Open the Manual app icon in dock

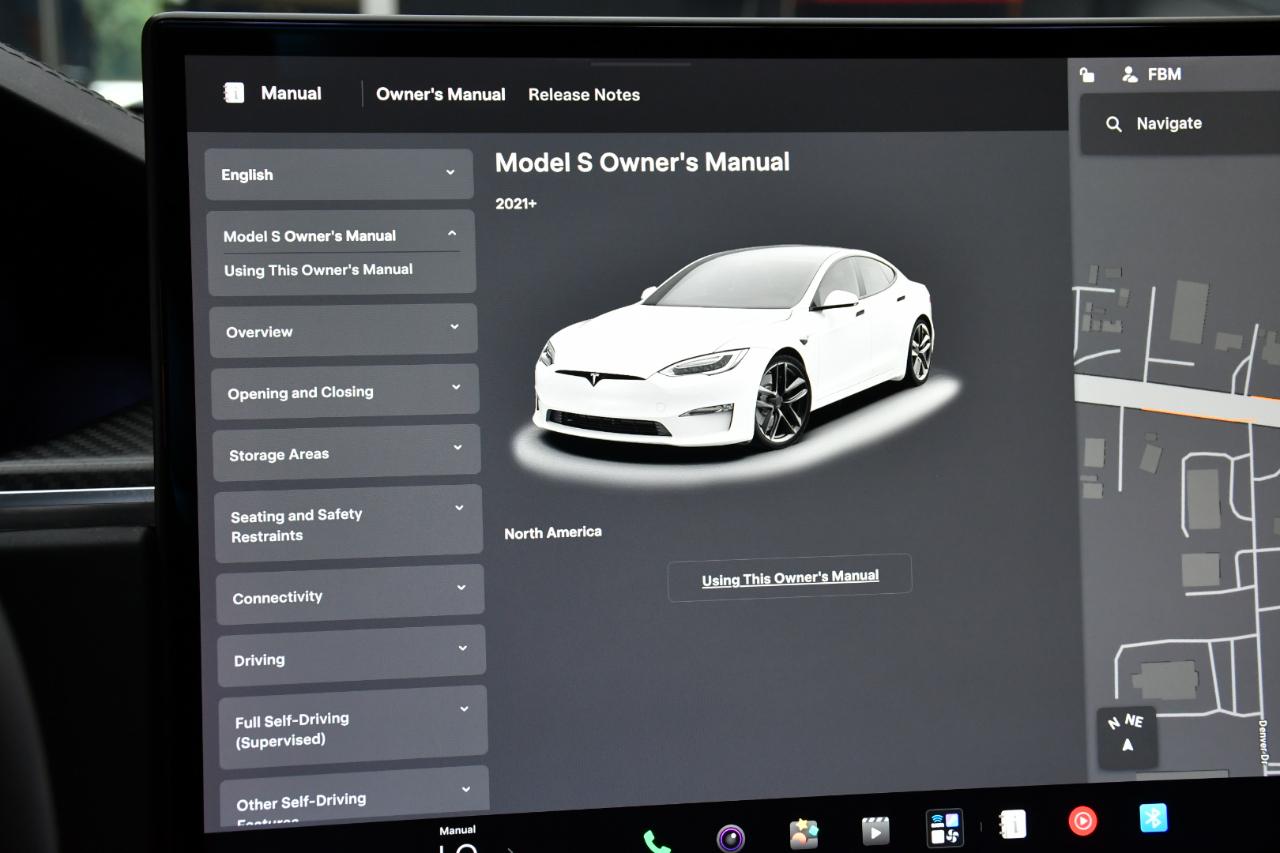(x=1012, y=824)
